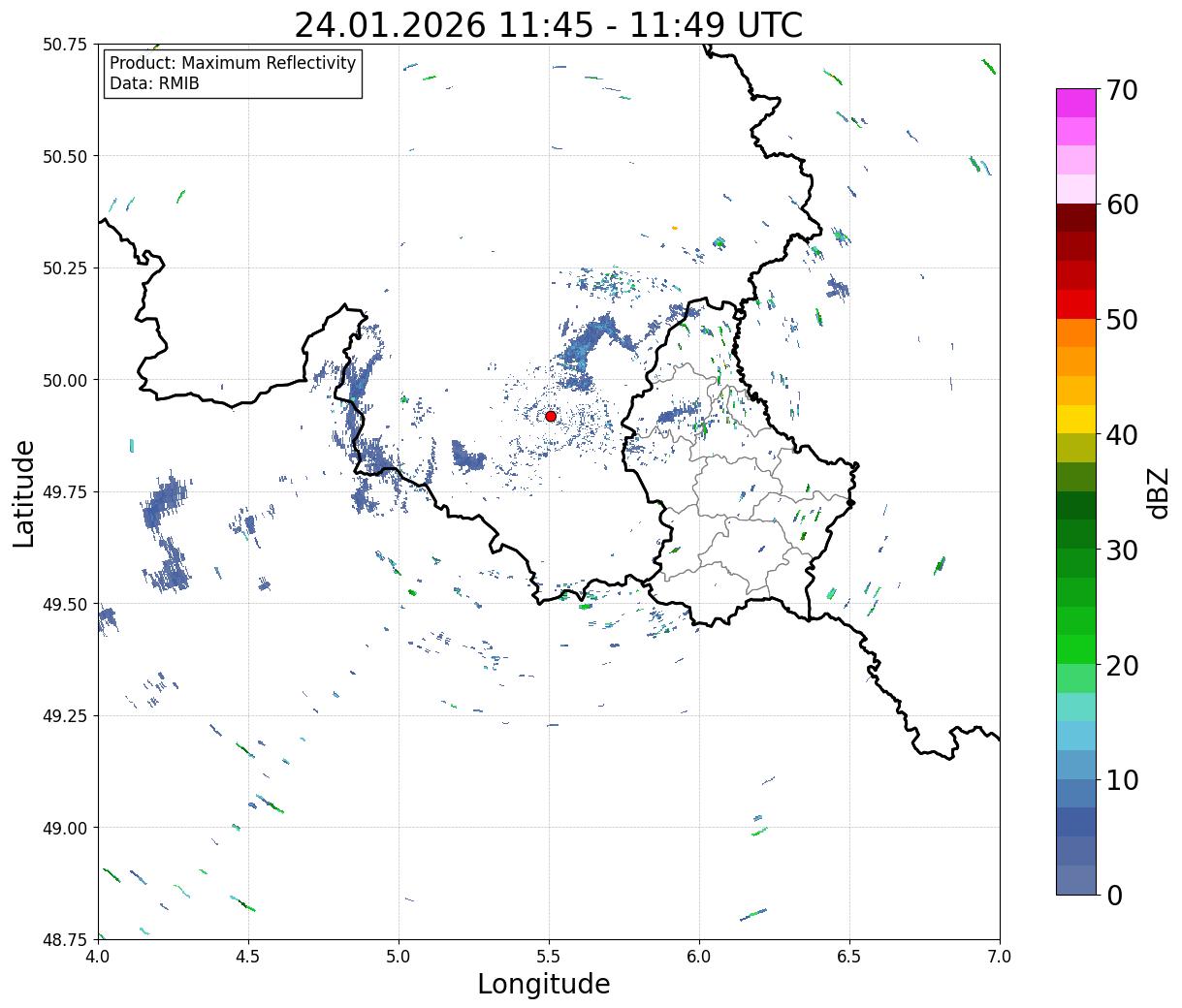This screenshot has width=1182, height=1008.
Task: Click the colorbar tick label 20
Action: point(1121,666)
